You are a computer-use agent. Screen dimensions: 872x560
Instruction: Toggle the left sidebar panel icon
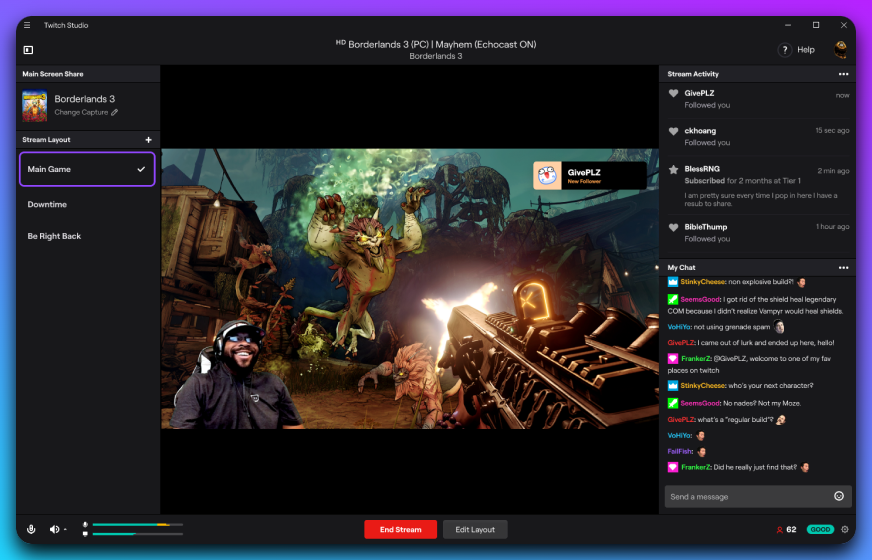(28, 50)
